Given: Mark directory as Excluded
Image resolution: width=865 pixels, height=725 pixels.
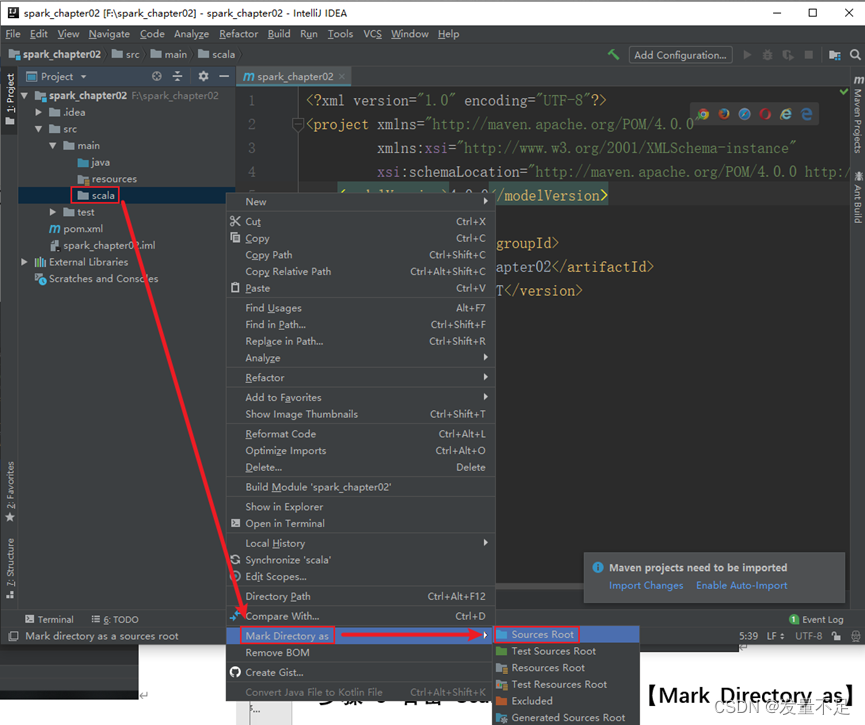Looking at the screenshot, I should coord(566,701).
